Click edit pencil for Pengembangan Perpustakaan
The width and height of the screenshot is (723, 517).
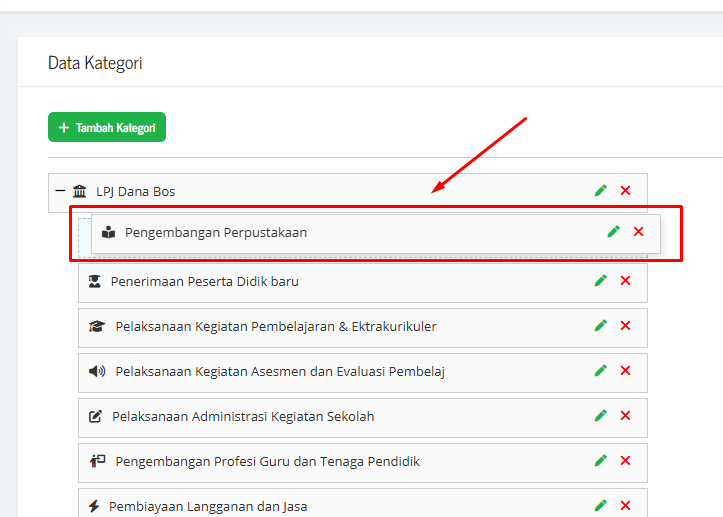(x=614, y=232)
